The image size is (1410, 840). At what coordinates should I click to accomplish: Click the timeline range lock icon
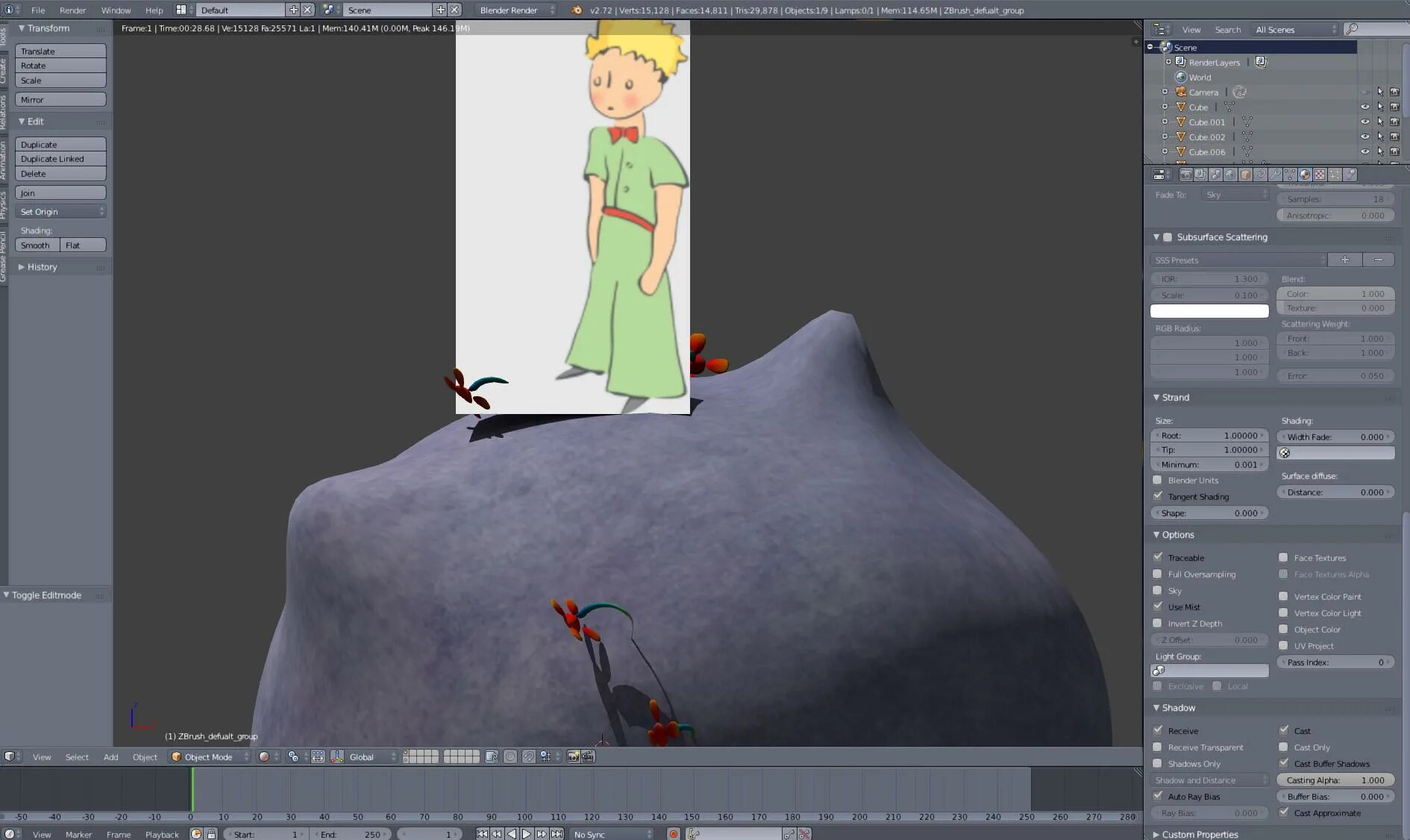click(x=211, y=834)
